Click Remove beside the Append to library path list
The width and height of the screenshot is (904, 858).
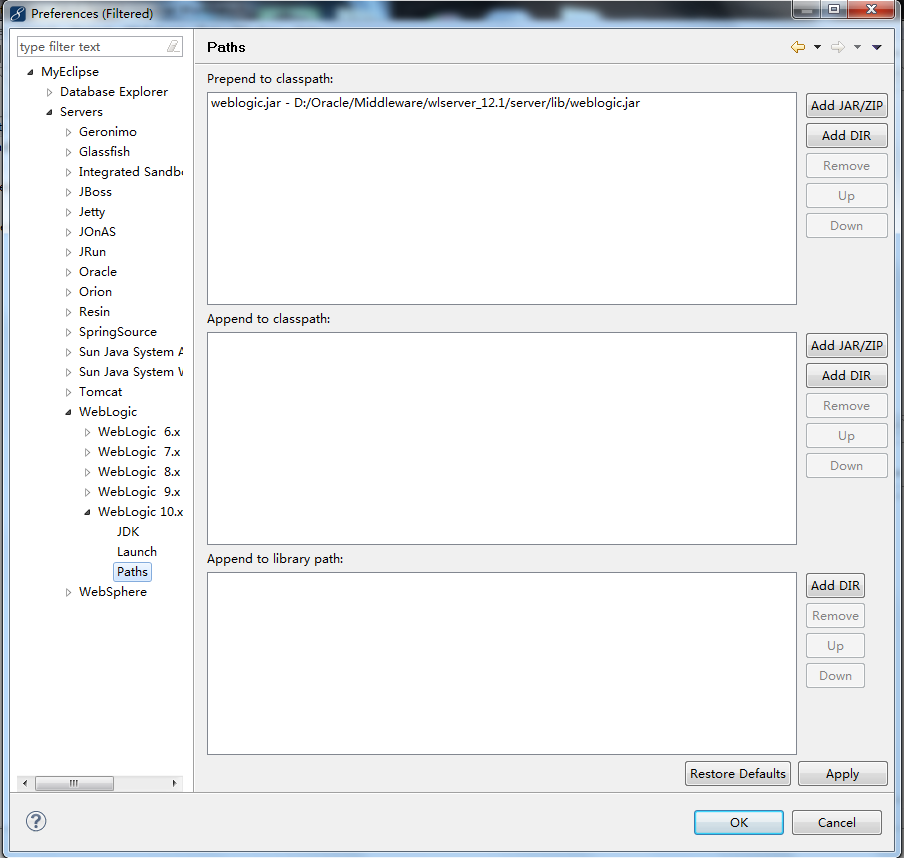pos(835,615)
